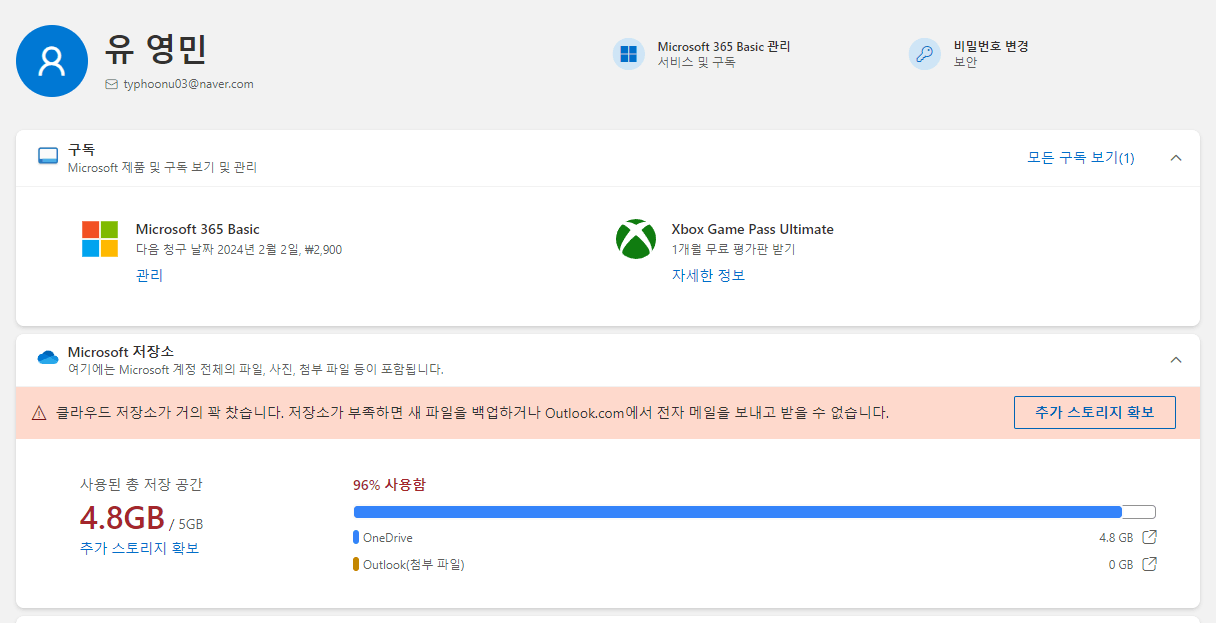Open 비밀번호 변경 security link
The image size is (1216, 623).
[x=991, y=47]
